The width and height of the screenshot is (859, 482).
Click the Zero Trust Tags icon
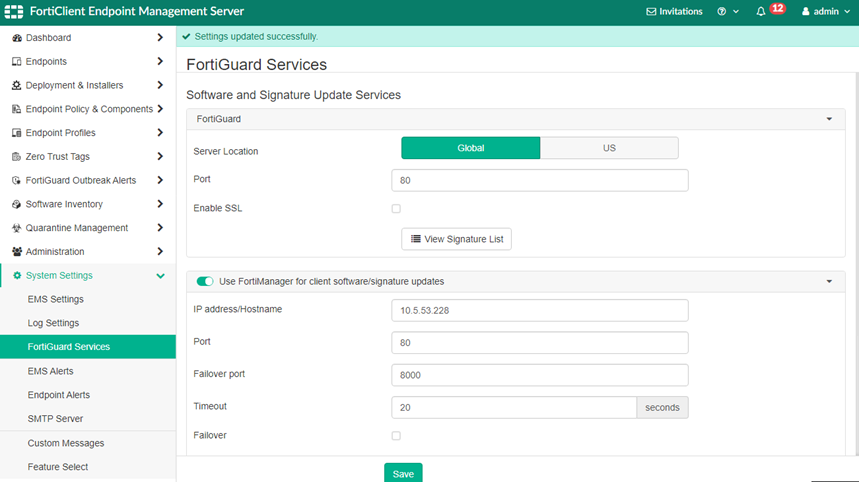tap(17, 157)
